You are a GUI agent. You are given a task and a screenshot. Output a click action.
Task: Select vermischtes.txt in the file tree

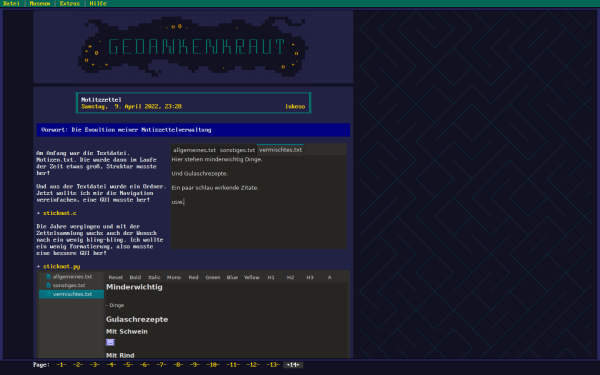(x=71, y=294)
